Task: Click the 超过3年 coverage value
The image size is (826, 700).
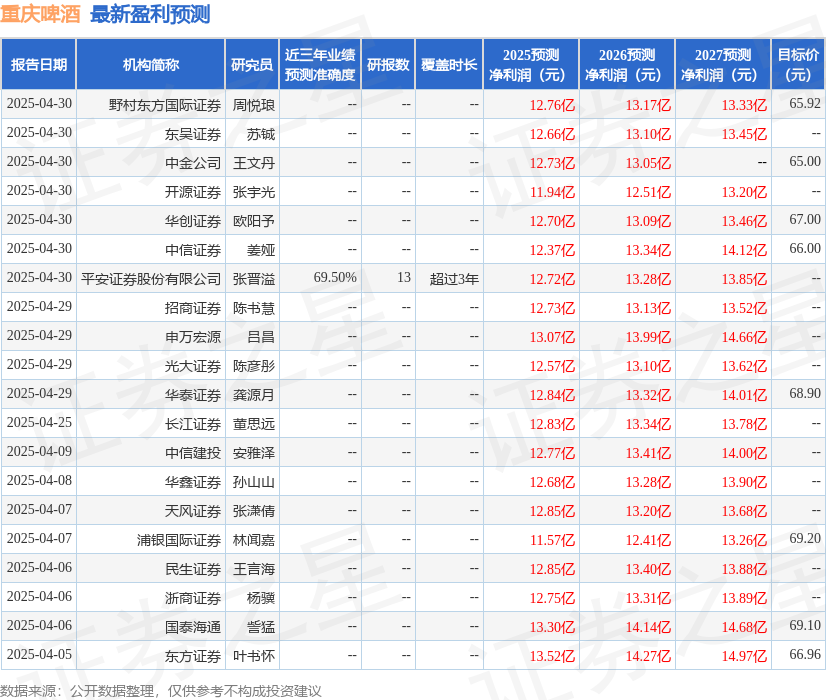Action: tap(454, 279)
